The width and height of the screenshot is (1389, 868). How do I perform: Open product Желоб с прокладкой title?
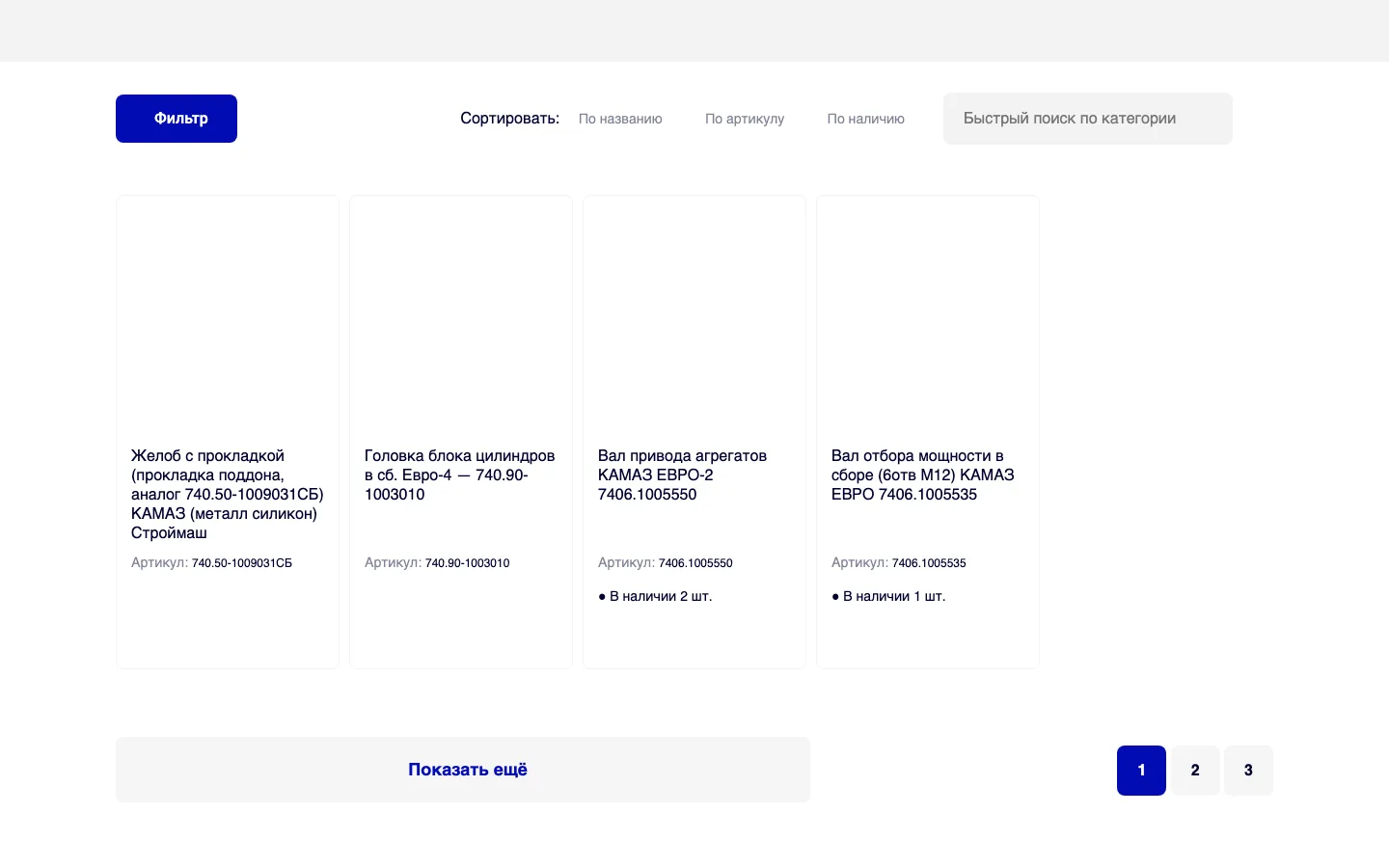pyautogui.click(x=228, y=494)
